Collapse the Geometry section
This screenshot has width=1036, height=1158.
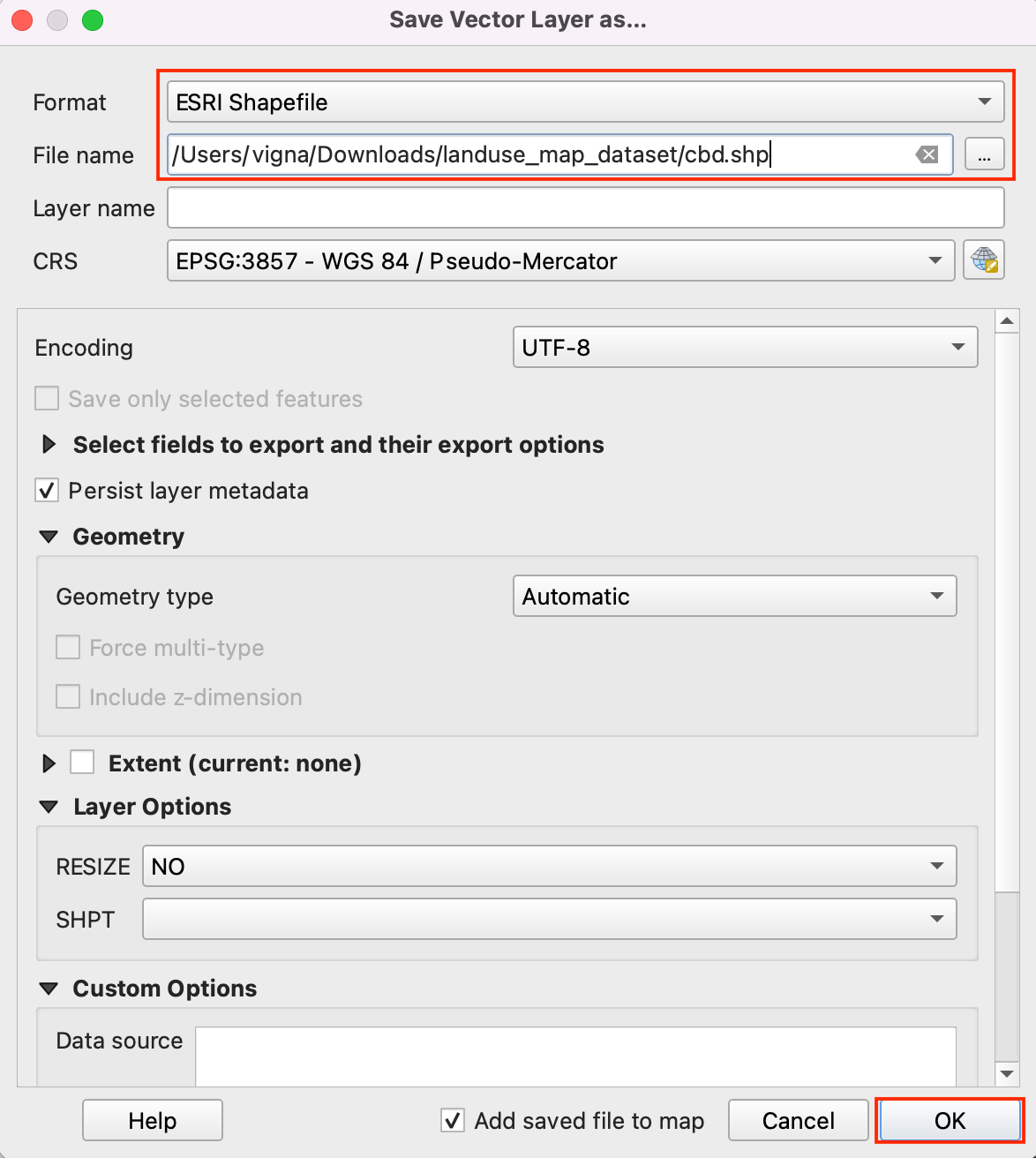point(49,537)
